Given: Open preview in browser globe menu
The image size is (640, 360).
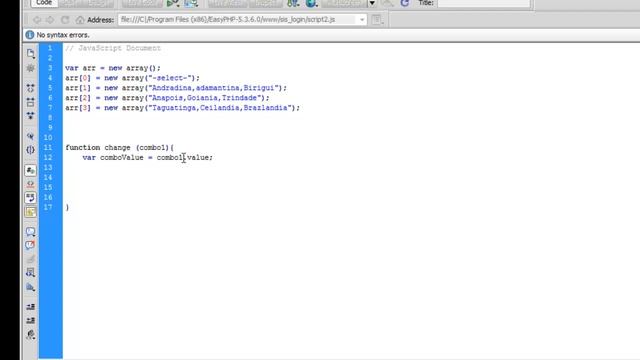Looking at the screenshot, I should 311,3.
